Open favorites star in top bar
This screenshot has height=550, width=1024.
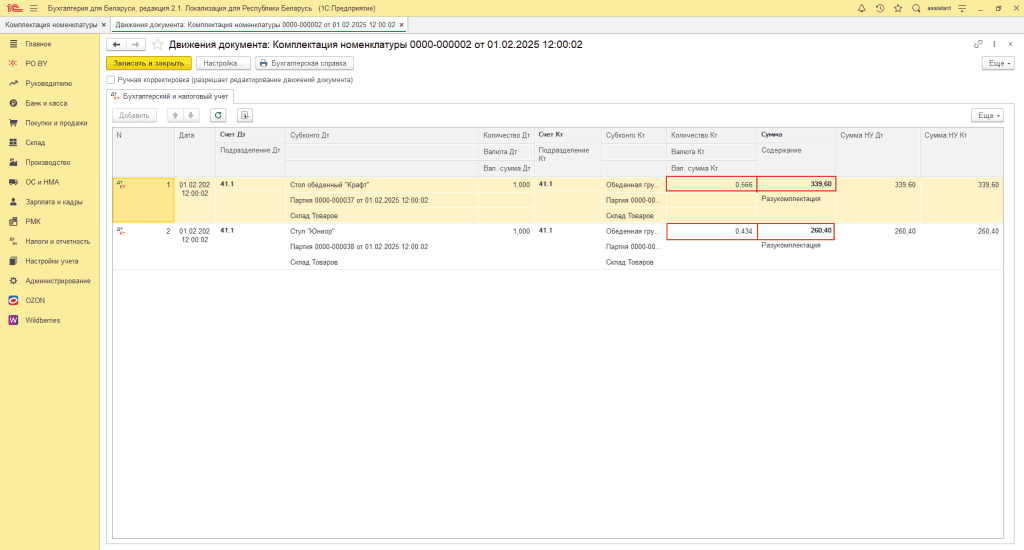[898, 8]
